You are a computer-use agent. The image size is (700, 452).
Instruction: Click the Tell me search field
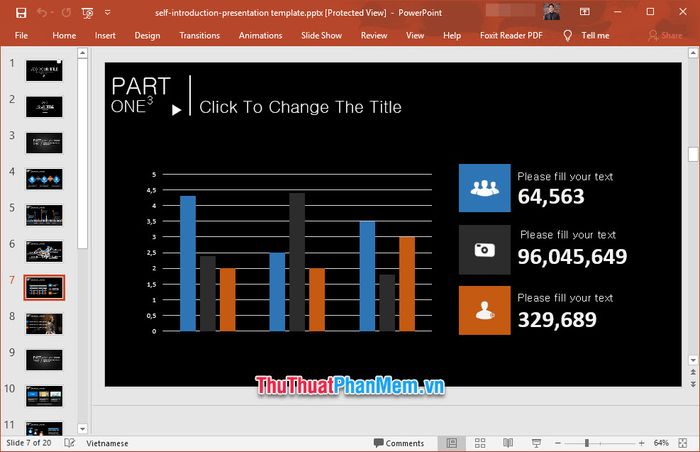595,35
